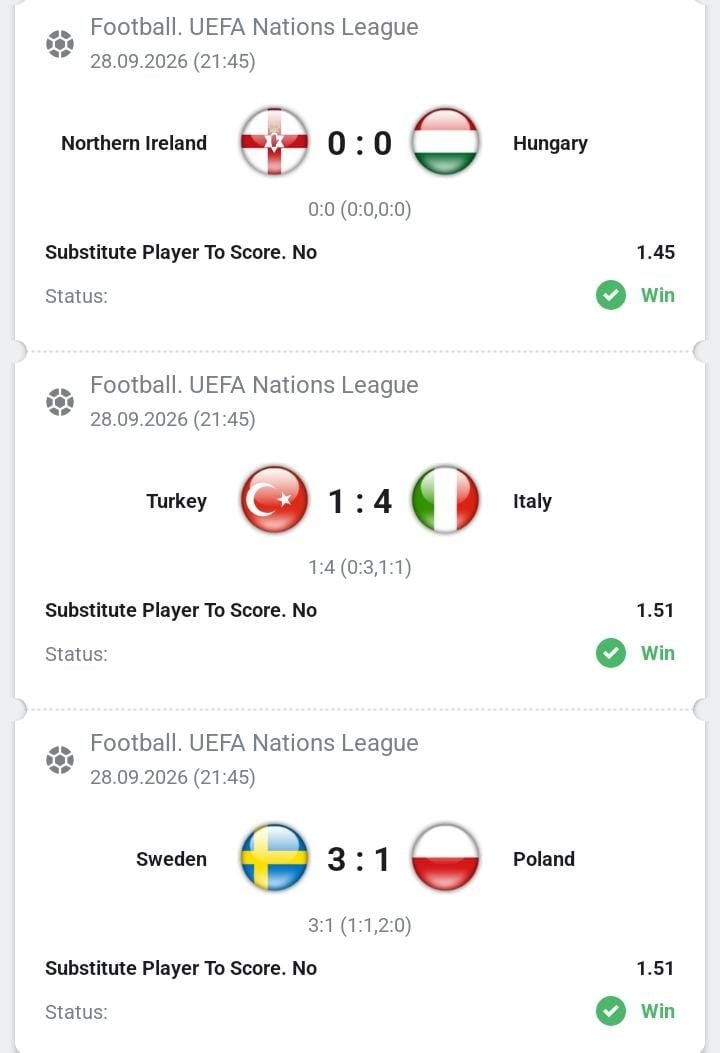The image size is (720, 1053).
Task: Click football icon beside Northern Ireland match header
Action: coord(60,44)
